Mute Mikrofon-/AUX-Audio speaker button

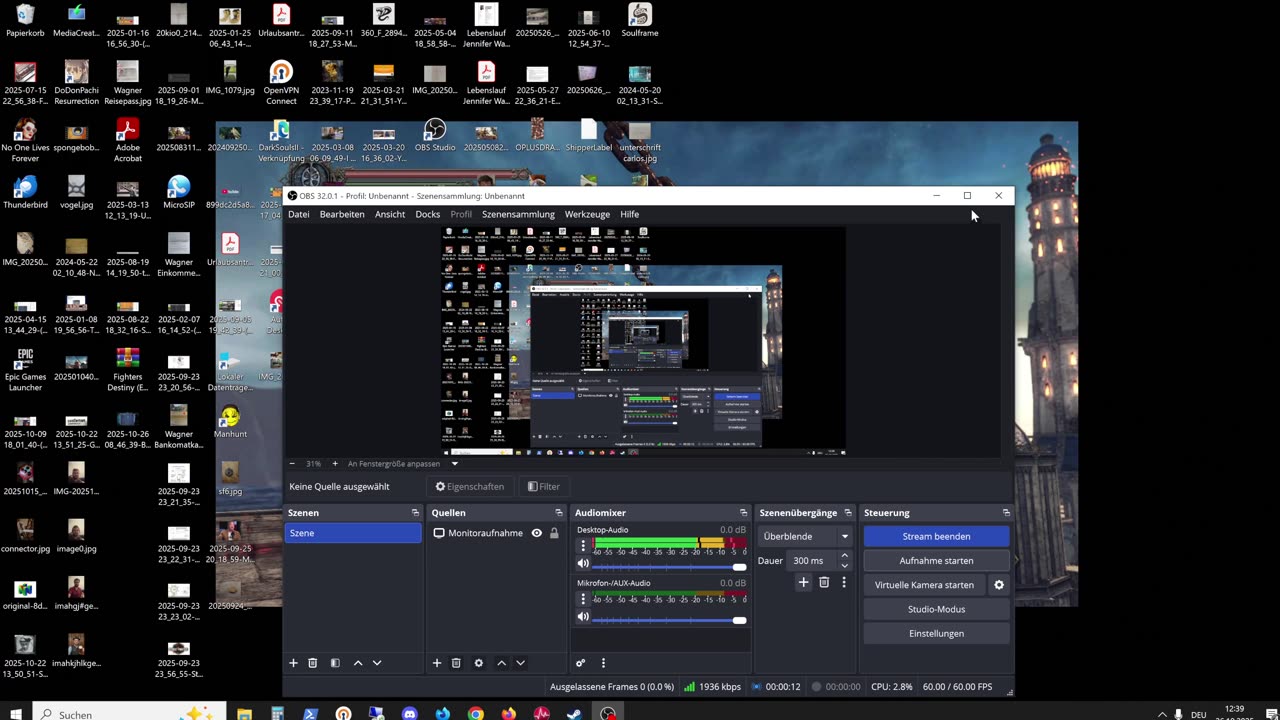583,617
